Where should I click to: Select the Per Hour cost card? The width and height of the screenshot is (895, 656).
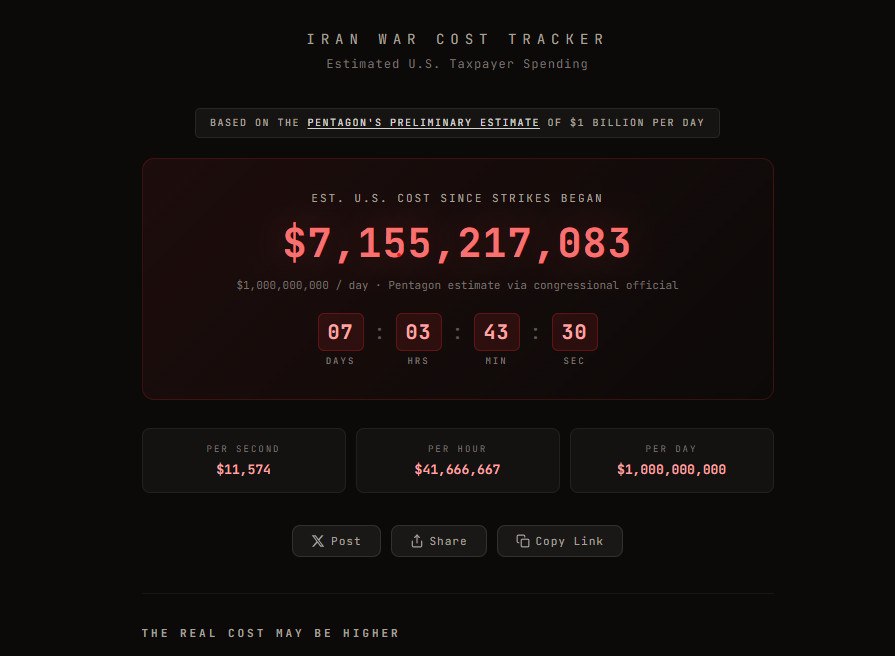point(457,460)
